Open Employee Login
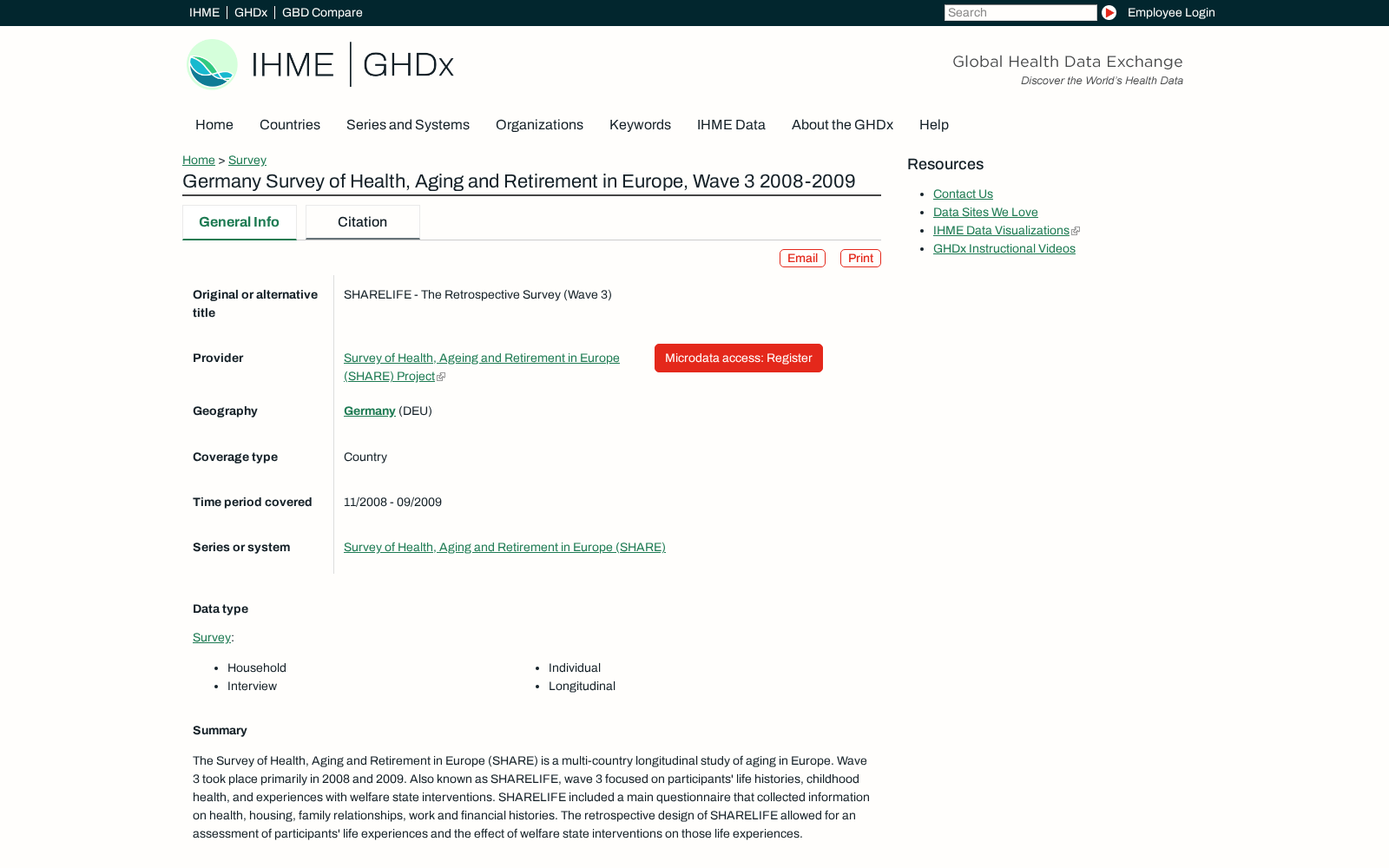The image size is (1389, 868). tap(1171, 12)
